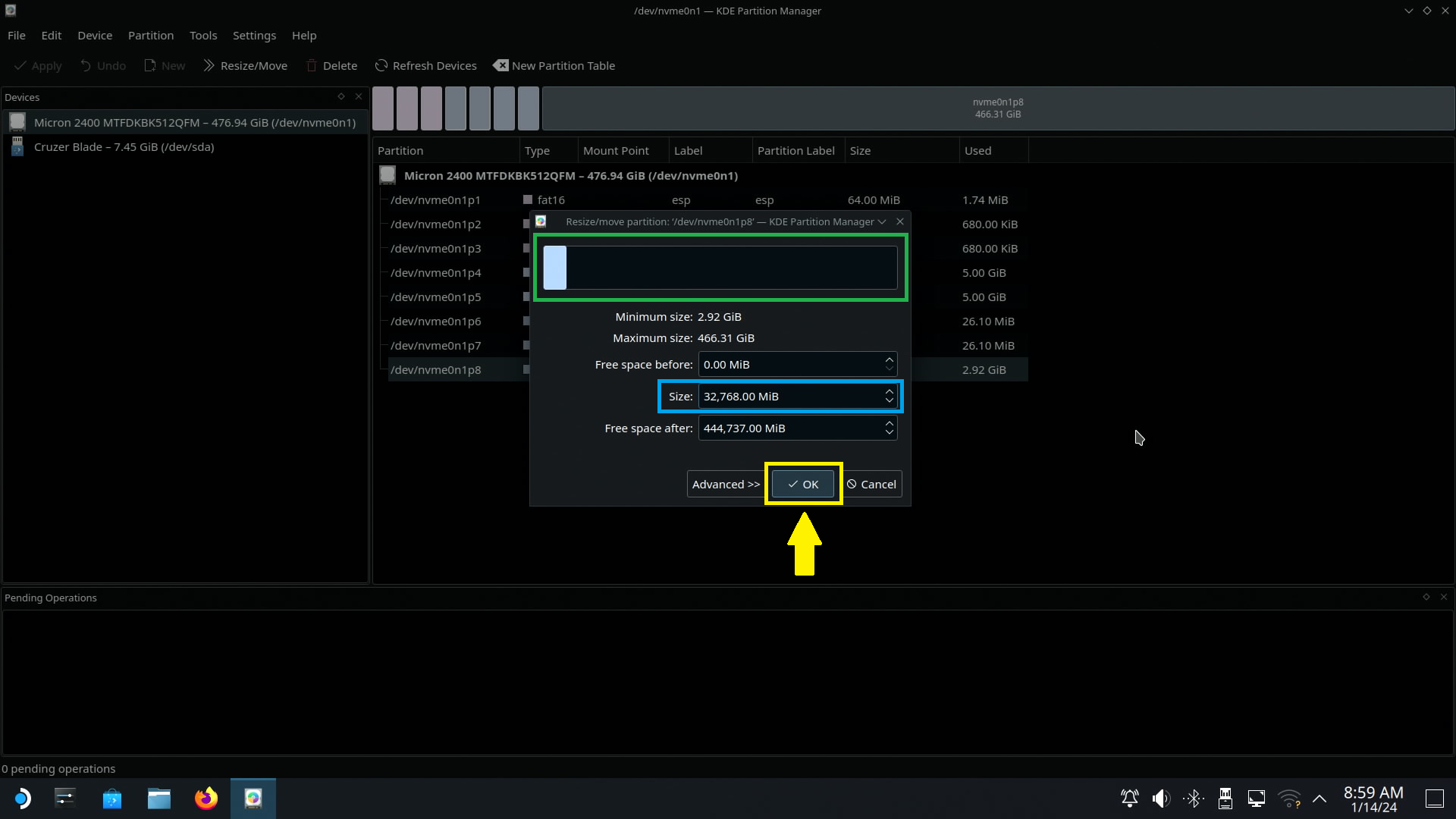
Task: Close the Pending Operations panel
Action: coord(1444,598)
